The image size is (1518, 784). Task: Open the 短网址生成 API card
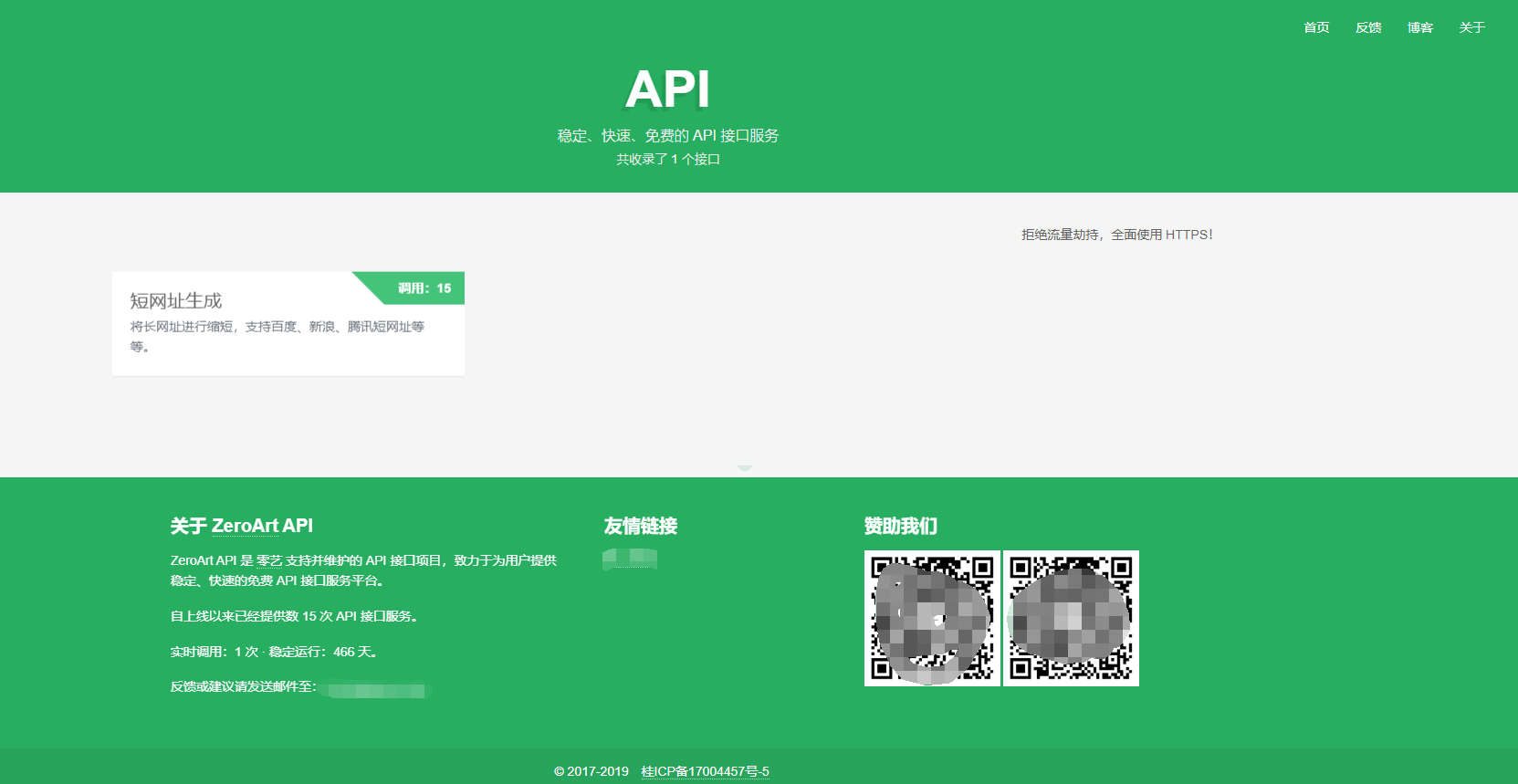pyautogui.click(x=288, y=323)
